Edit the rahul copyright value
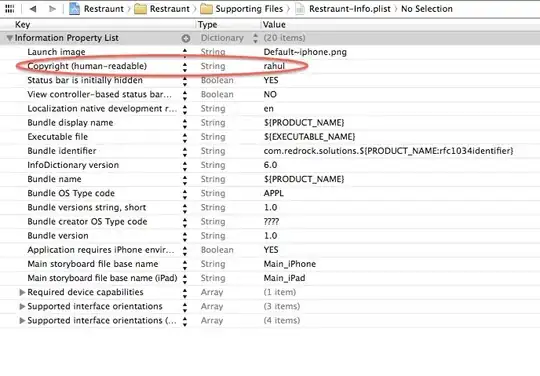Screen dimensions: 540x376 click(x=274, y=66)
